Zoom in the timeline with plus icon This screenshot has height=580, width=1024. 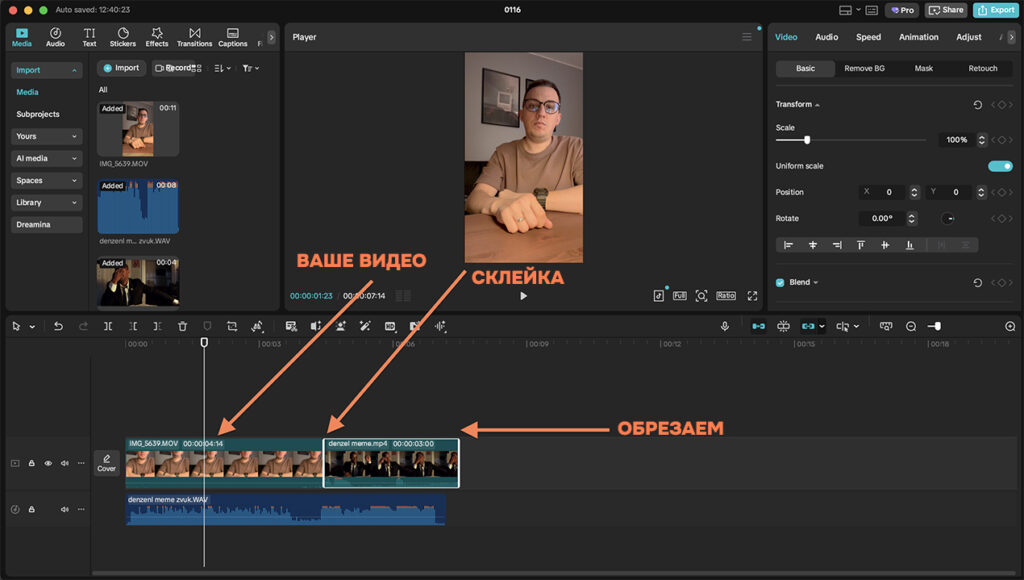(1009, 326)
